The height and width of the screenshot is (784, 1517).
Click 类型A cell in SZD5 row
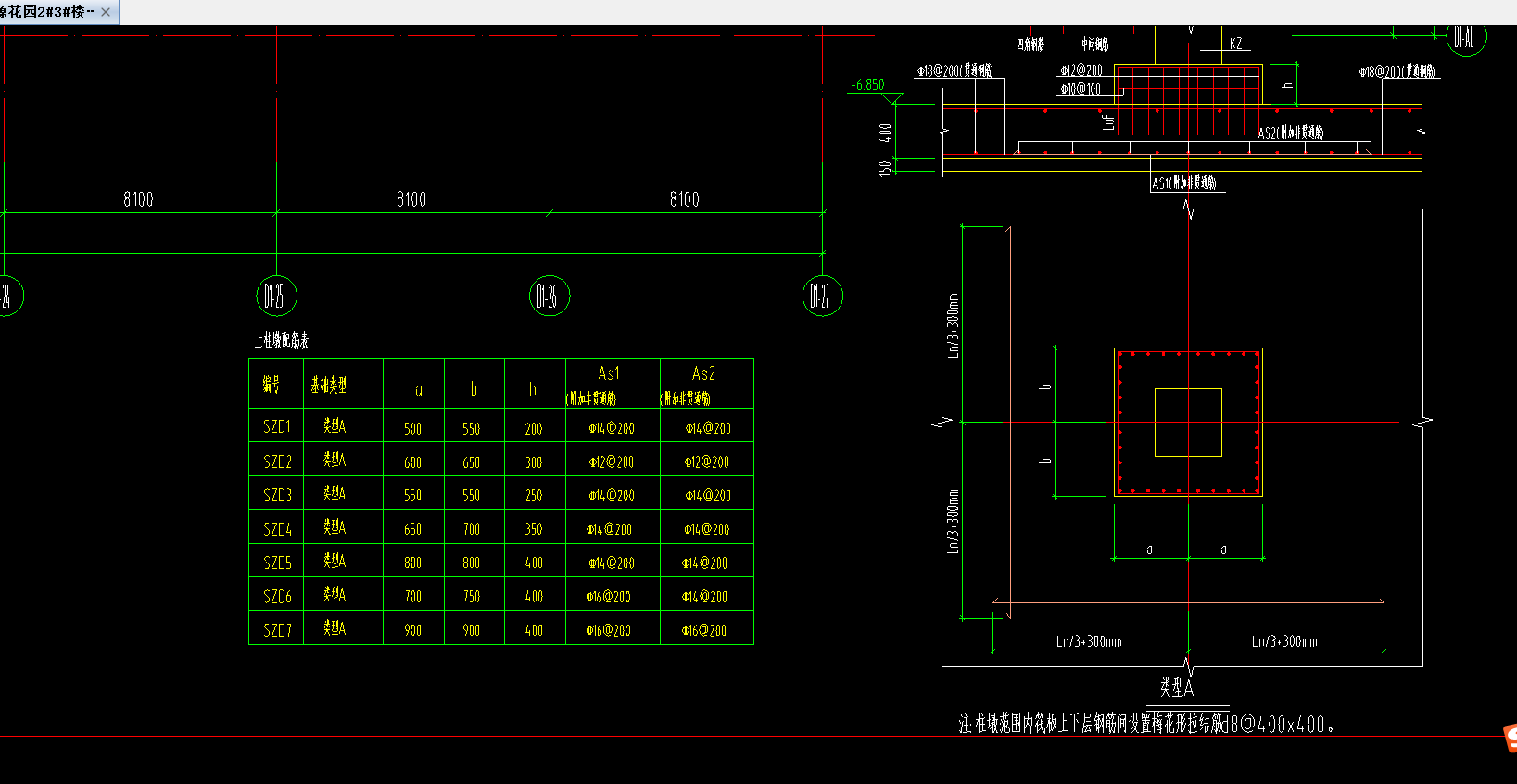pos(335,561)
